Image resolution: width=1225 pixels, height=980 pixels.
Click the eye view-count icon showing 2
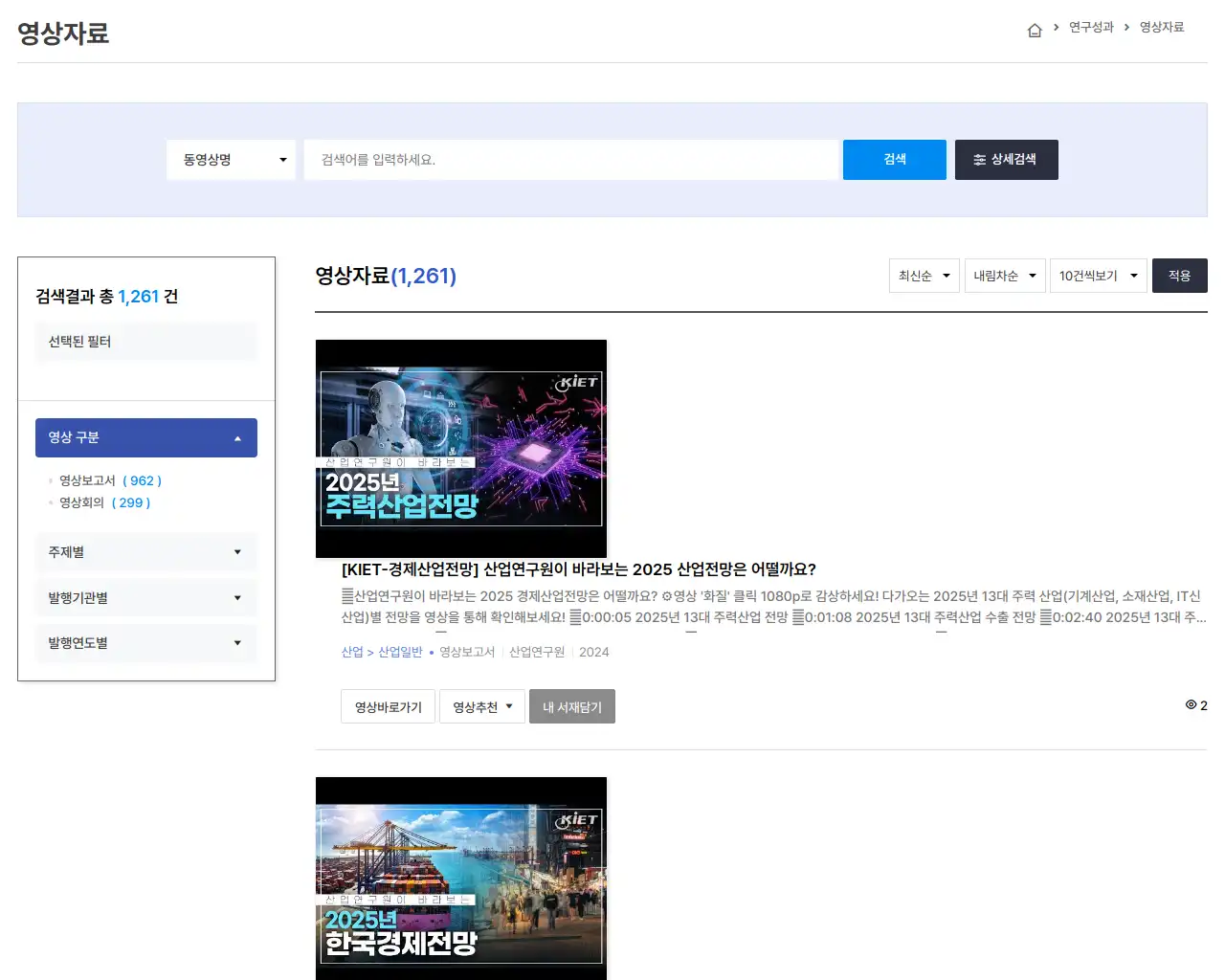click(x=1190, y=705)
